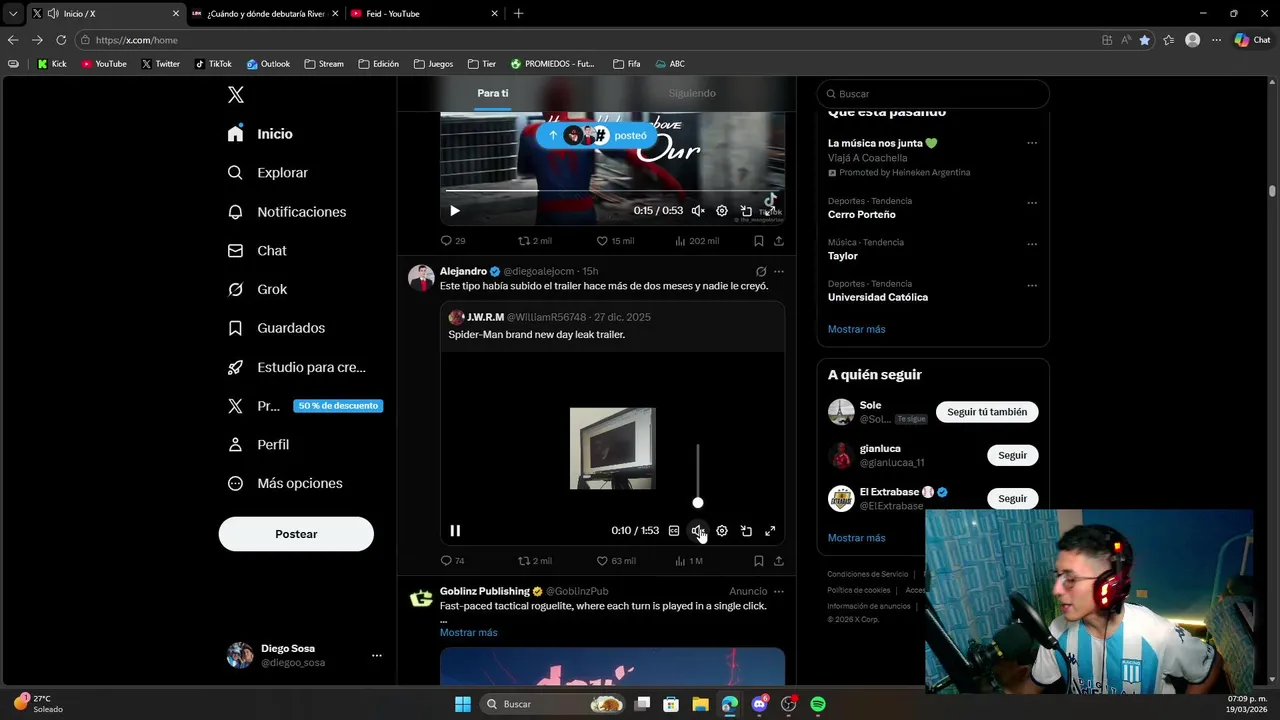
Task: Adjust the vertical volume slider handle
Action: [x=698, y=503]
